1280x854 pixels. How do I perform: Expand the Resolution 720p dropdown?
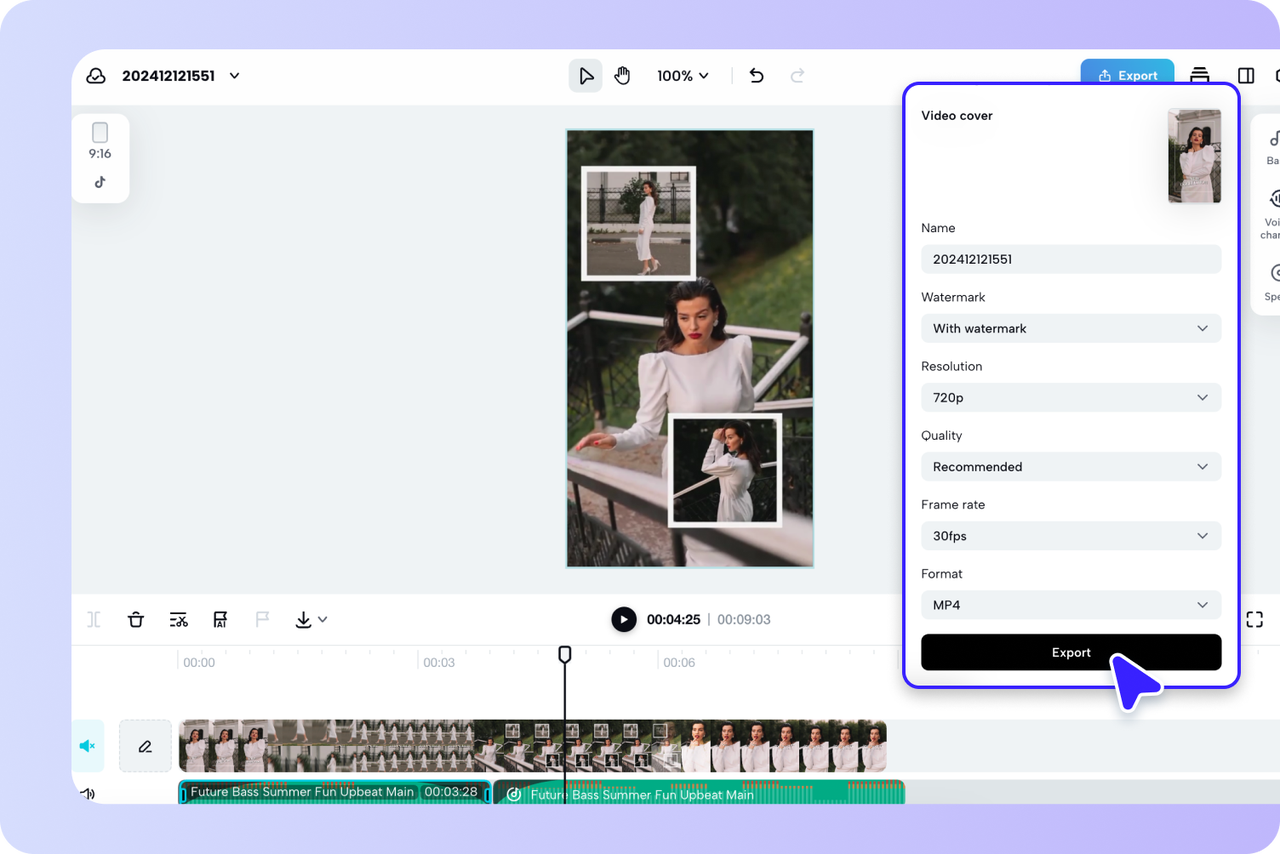click(x=1070, y=397)
